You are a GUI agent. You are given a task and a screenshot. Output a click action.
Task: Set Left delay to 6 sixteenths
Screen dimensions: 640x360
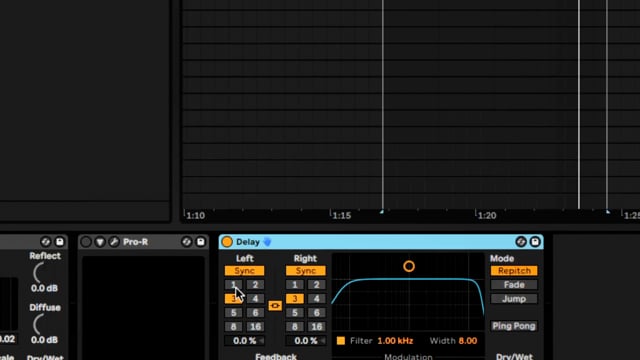(x=255, y=313)
